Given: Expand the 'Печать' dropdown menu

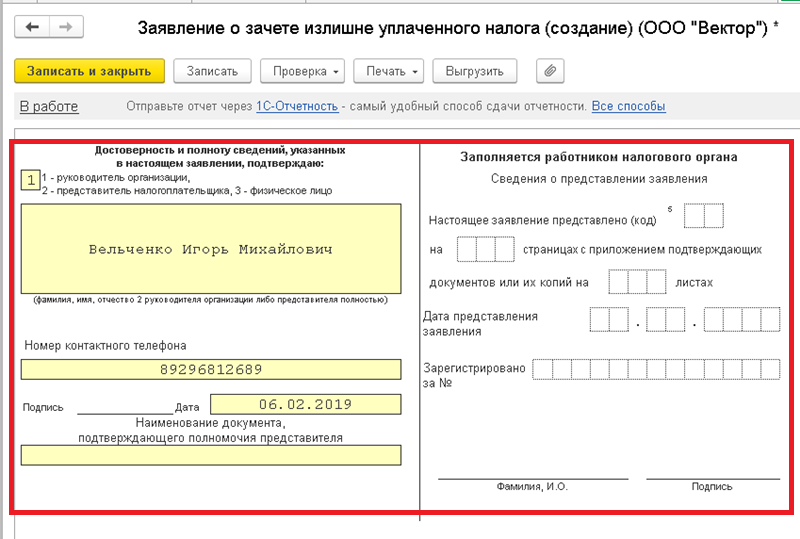Looking at the screenshot, I should click(x=389, y=71).
